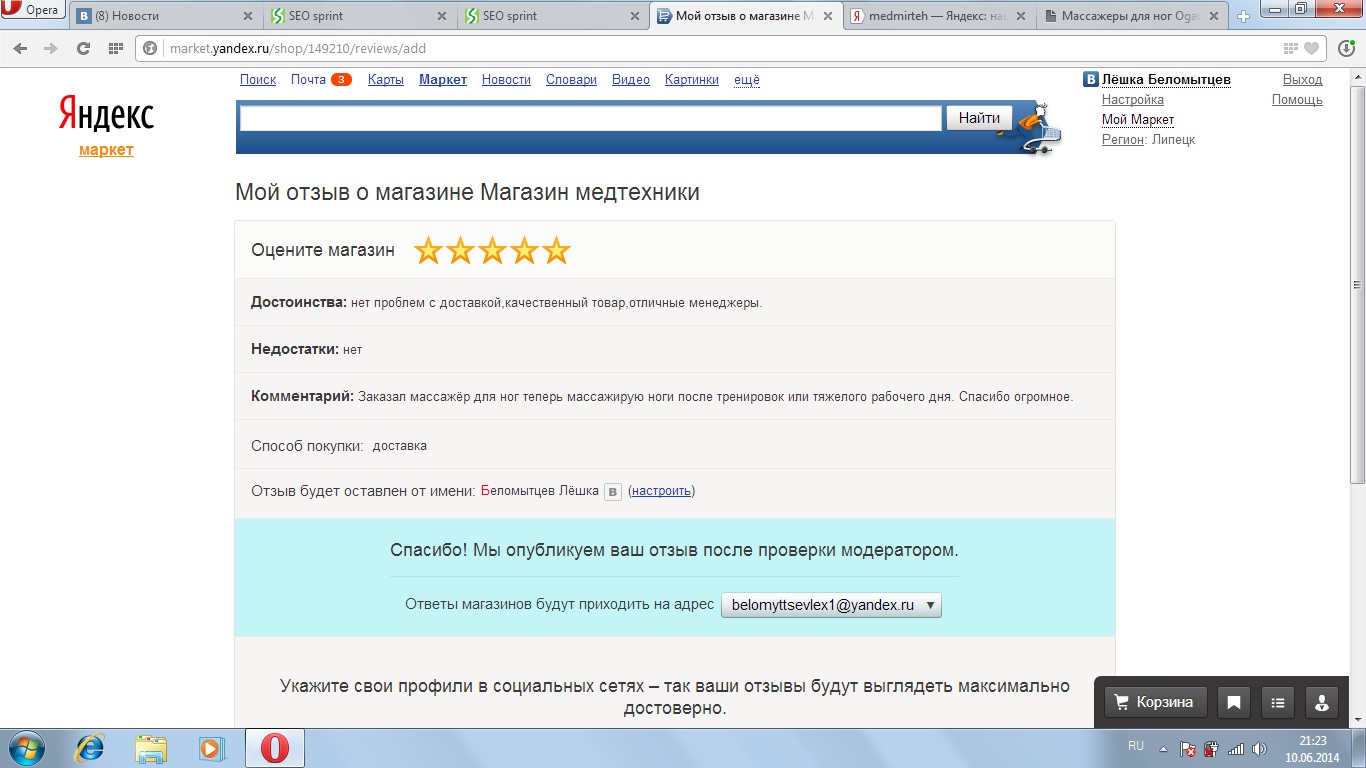Go back with the browser back arrow
This screenshot has height=768, width=1366.
[x=20, y=48]
